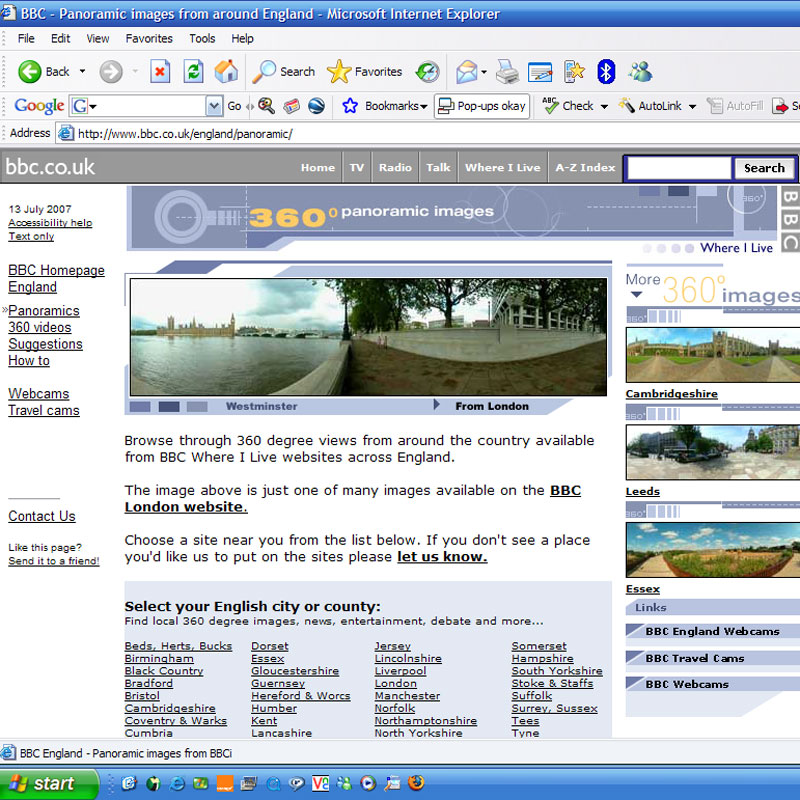Click in the BBC search input field

680,168
